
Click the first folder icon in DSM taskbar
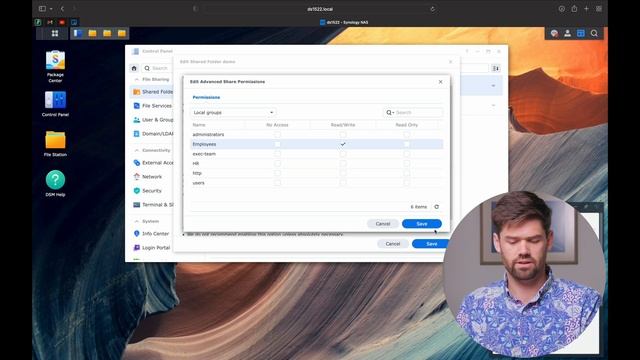click(93, 33)
